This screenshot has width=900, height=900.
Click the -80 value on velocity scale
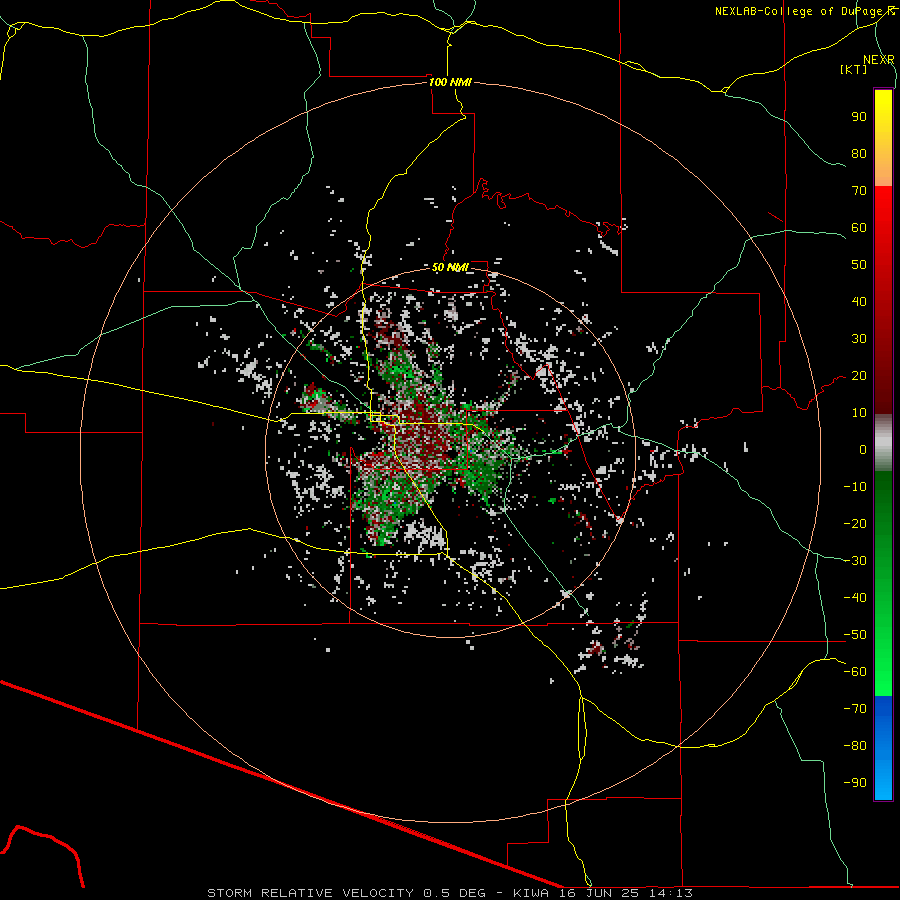(855, 746)
